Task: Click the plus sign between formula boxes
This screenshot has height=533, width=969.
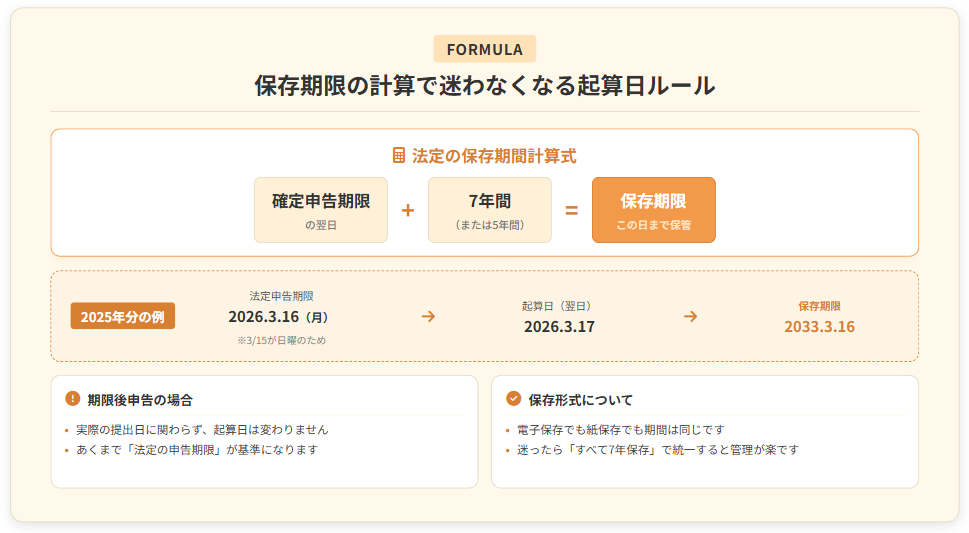Action: point(408,211)
